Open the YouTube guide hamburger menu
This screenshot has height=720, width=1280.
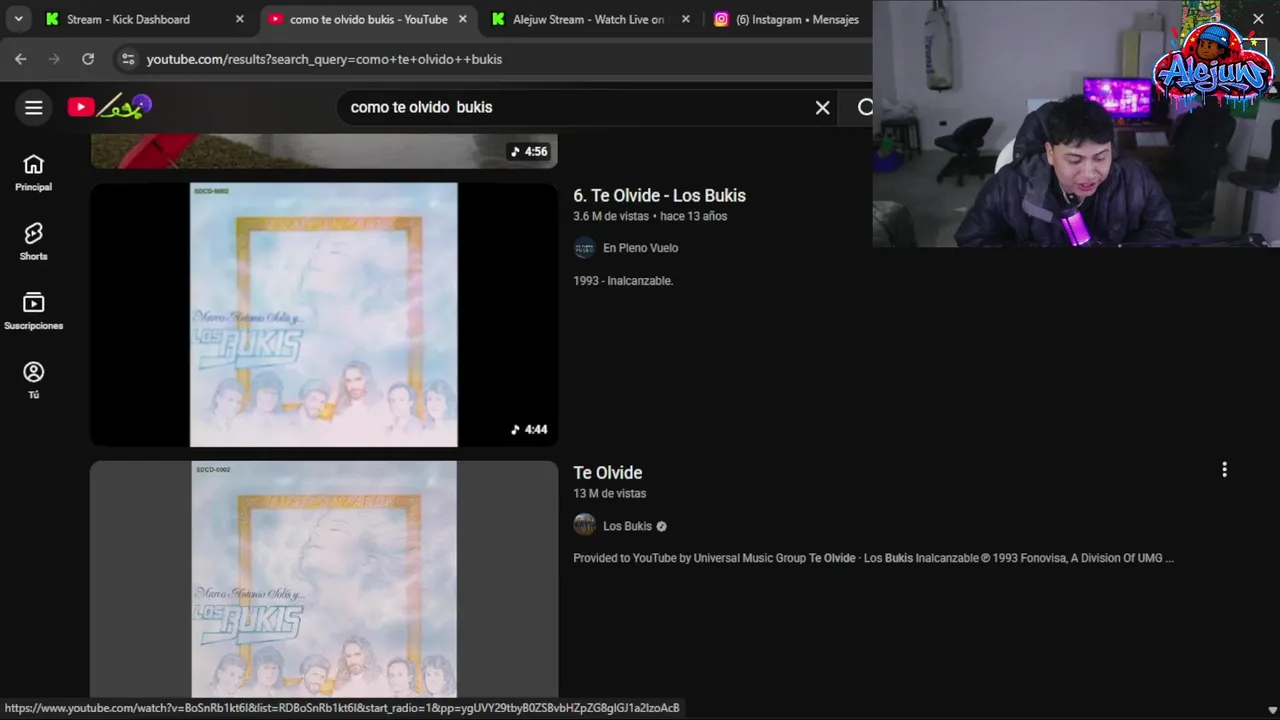34,107
